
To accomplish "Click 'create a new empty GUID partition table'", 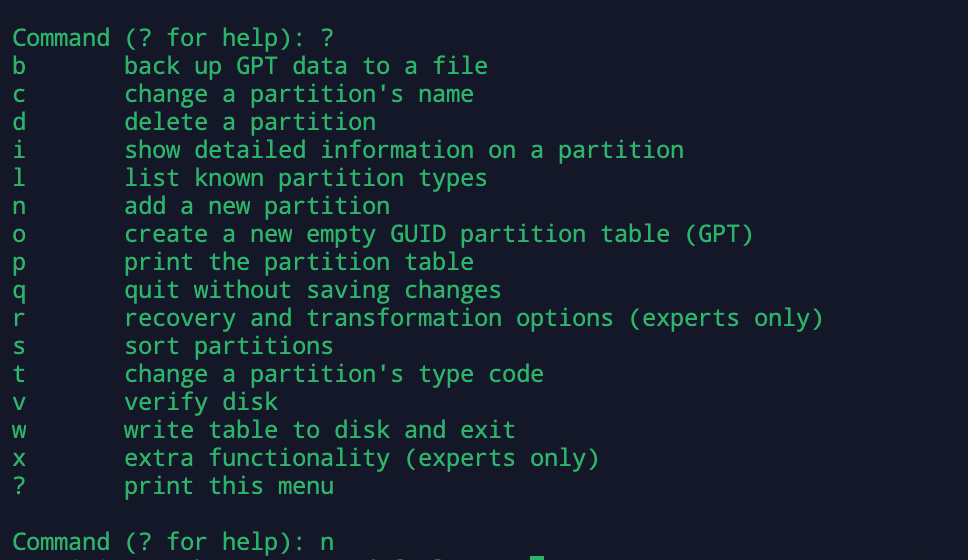I will [438, 234].
